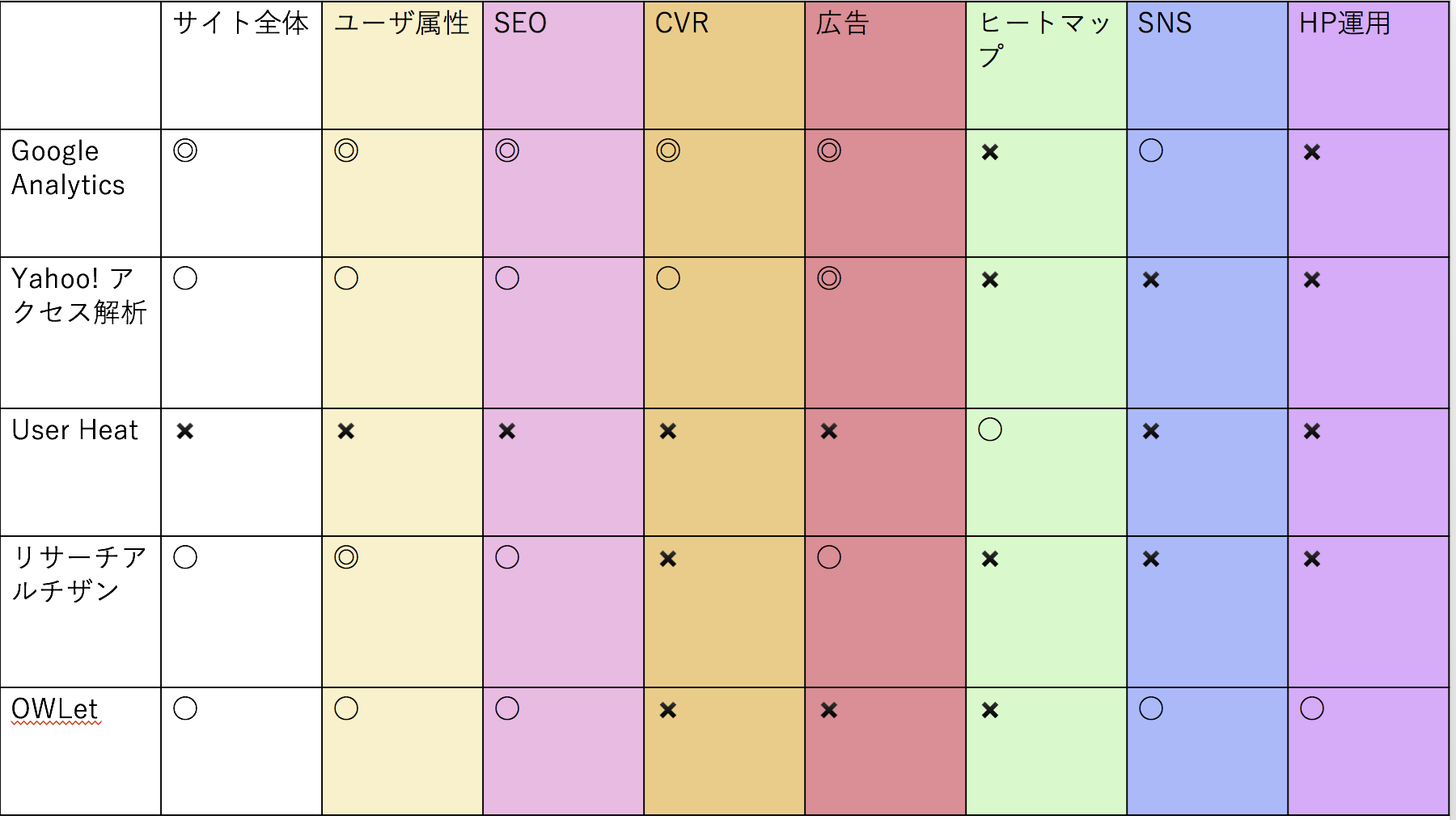Click the X mark in OWLet CVR cell
This screenshot has height=820, width=1456.
click(668, 710)
